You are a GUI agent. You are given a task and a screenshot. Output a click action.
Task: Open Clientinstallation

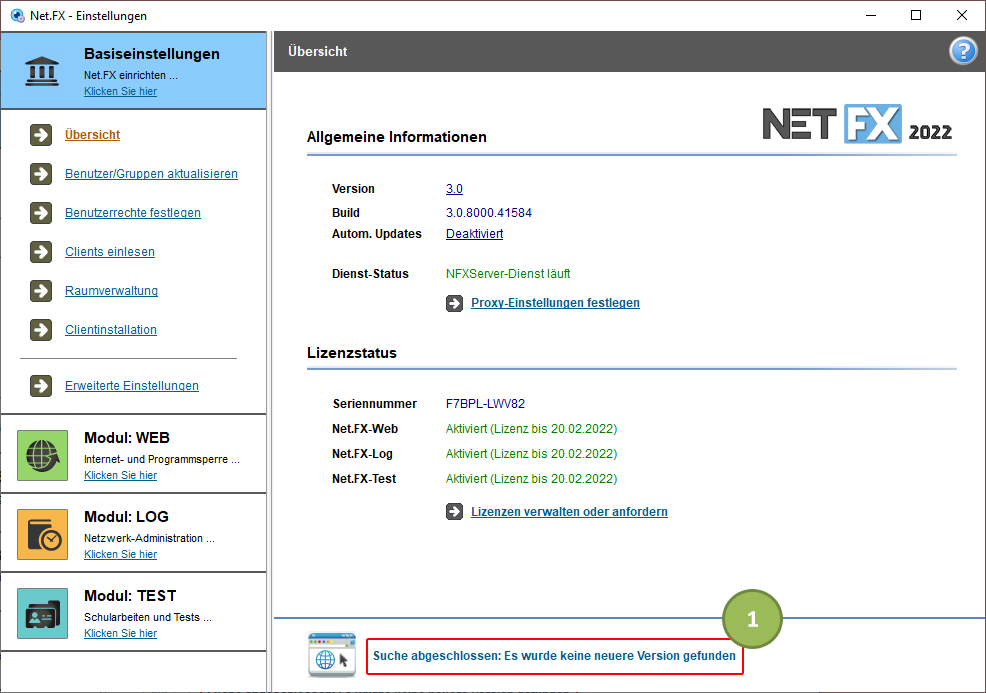[111, 330]
